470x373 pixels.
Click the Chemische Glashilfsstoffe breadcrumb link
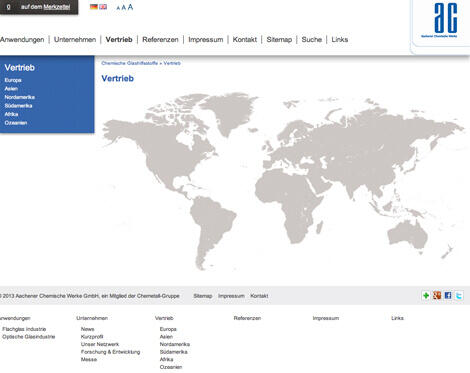[129, 63]
